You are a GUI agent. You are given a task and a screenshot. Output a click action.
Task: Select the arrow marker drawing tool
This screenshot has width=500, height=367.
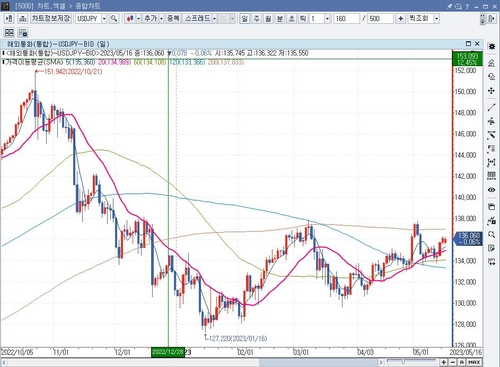click(491, 121)
